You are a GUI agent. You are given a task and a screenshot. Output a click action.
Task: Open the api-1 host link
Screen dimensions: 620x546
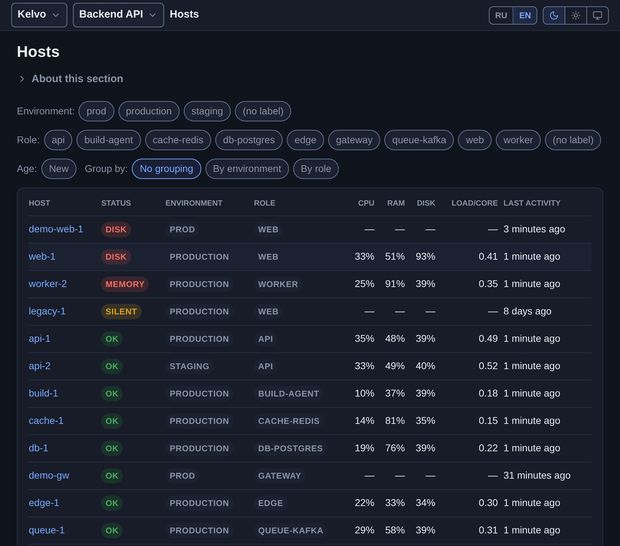click(x=40, y=339)
